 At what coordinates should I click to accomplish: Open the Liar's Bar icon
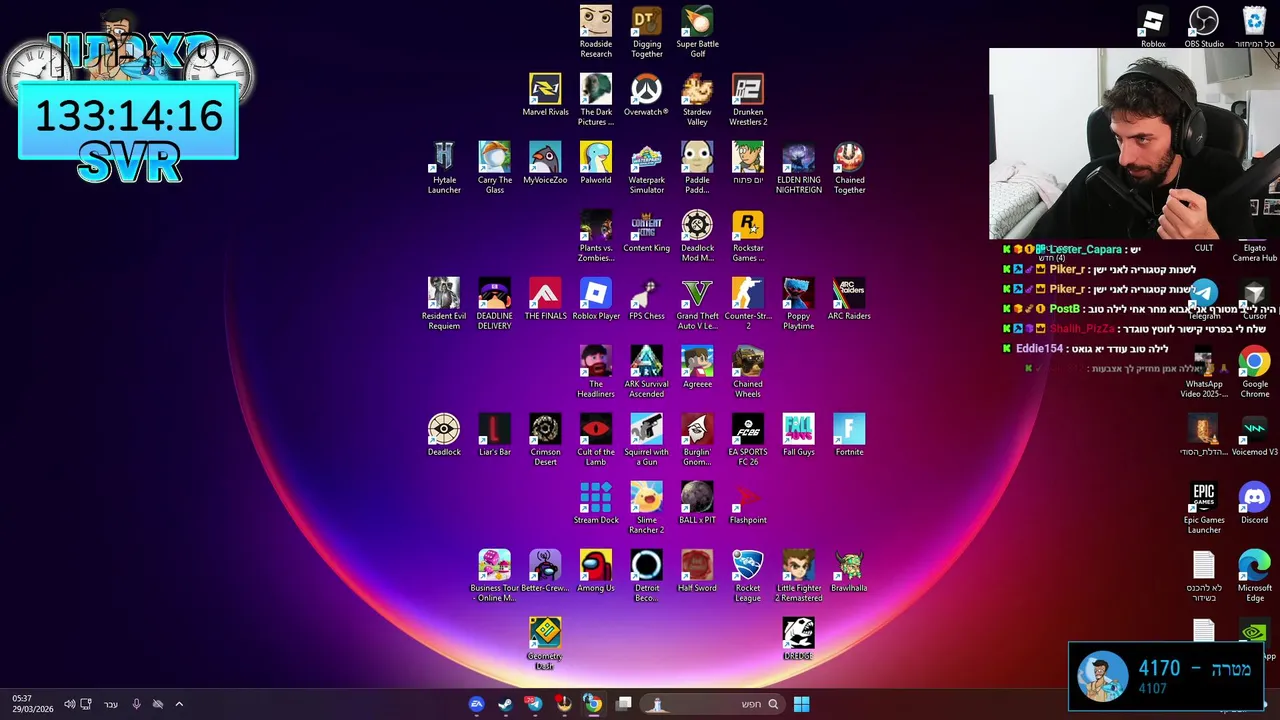pyautogui.click(x=495, y=435)
